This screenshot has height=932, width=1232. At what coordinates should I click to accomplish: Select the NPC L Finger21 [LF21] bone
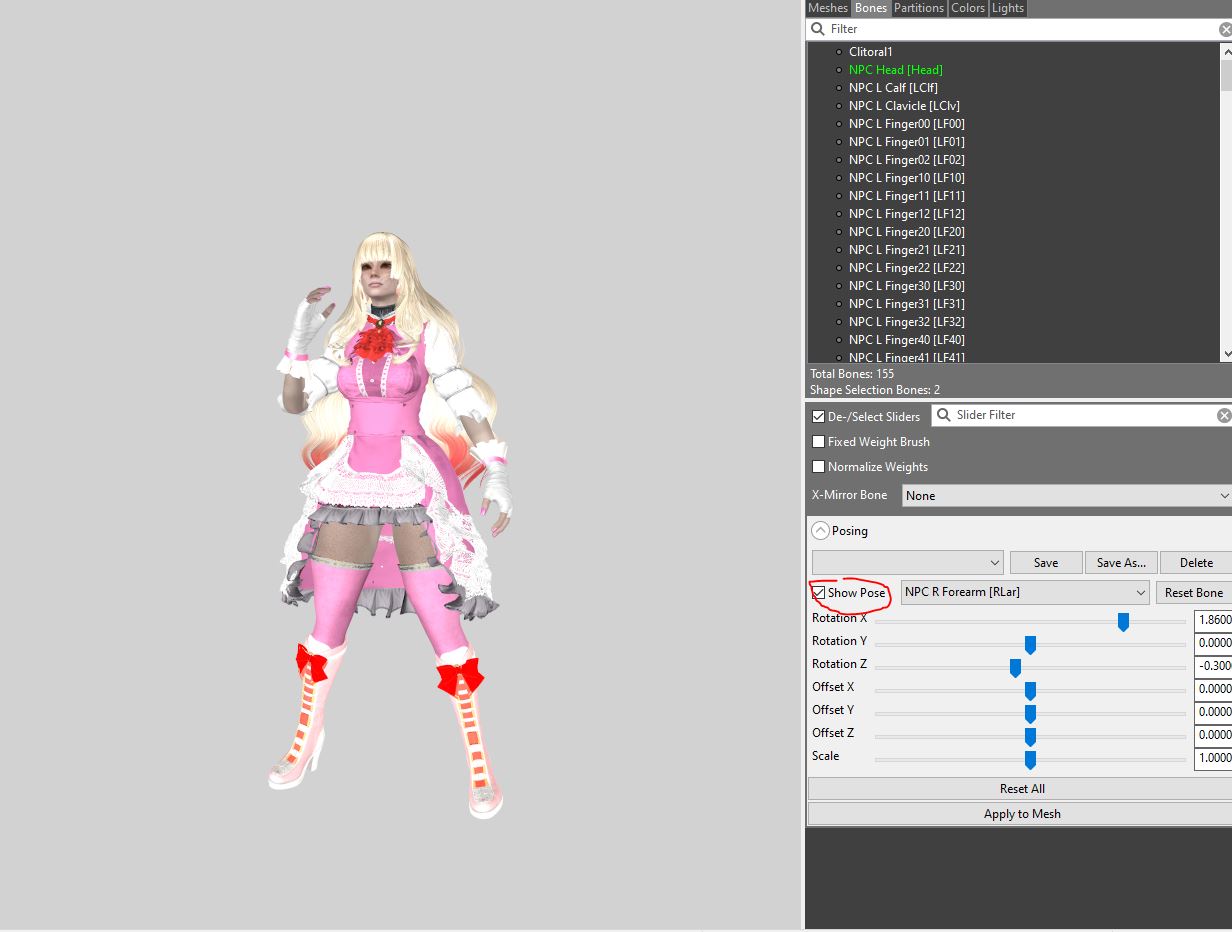(906, 250)
